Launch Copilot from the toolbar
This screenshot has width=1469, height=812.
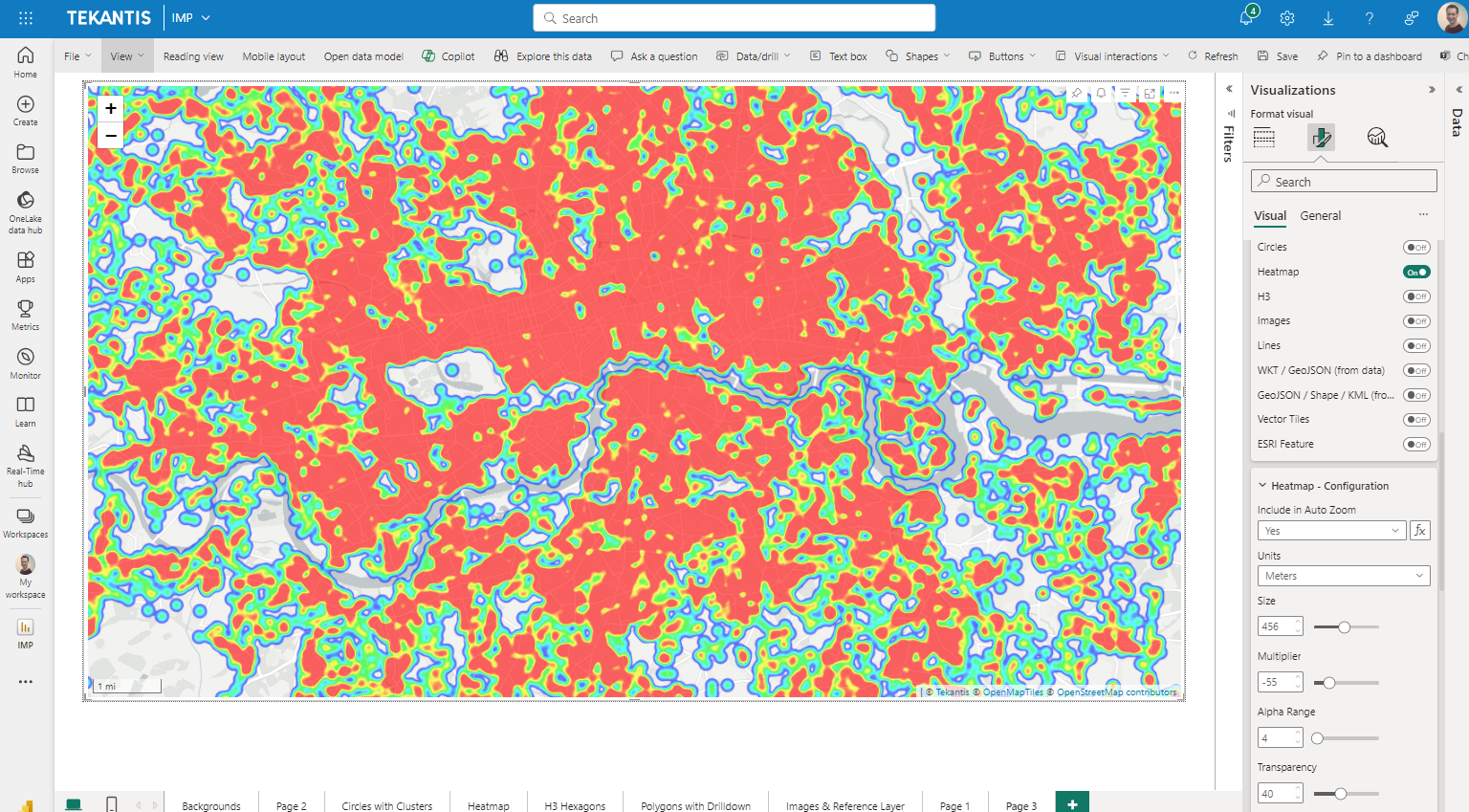448,55
